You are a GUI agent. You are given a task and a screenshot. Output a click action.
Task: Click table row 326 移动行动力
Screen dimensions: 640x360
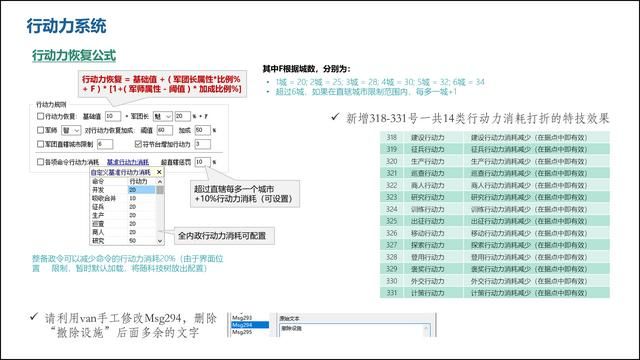click(495, 233)
